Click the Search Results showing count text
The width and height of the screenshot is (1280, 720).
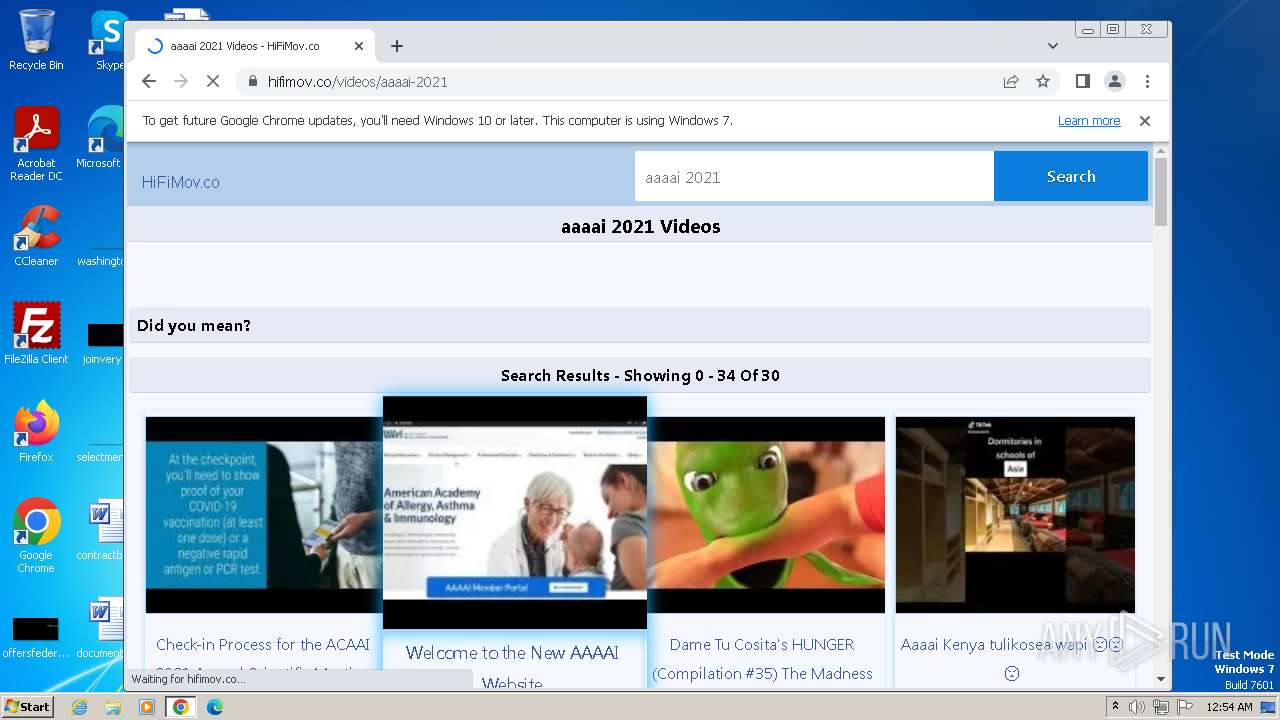click(640, 376)
